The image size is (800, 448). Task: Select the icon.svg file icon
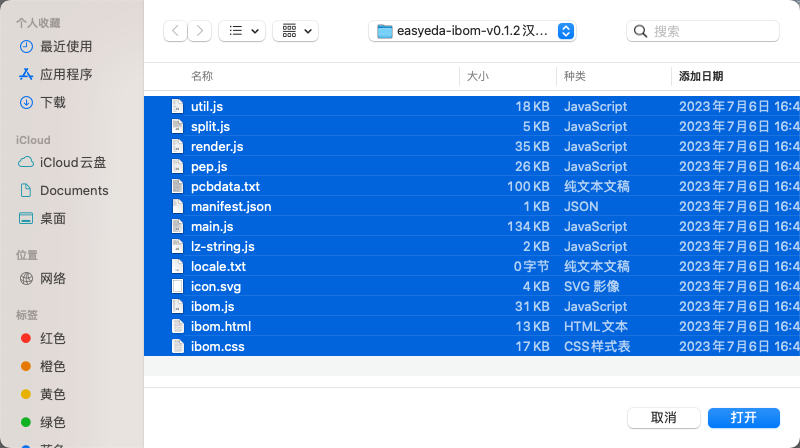point(177,286)
